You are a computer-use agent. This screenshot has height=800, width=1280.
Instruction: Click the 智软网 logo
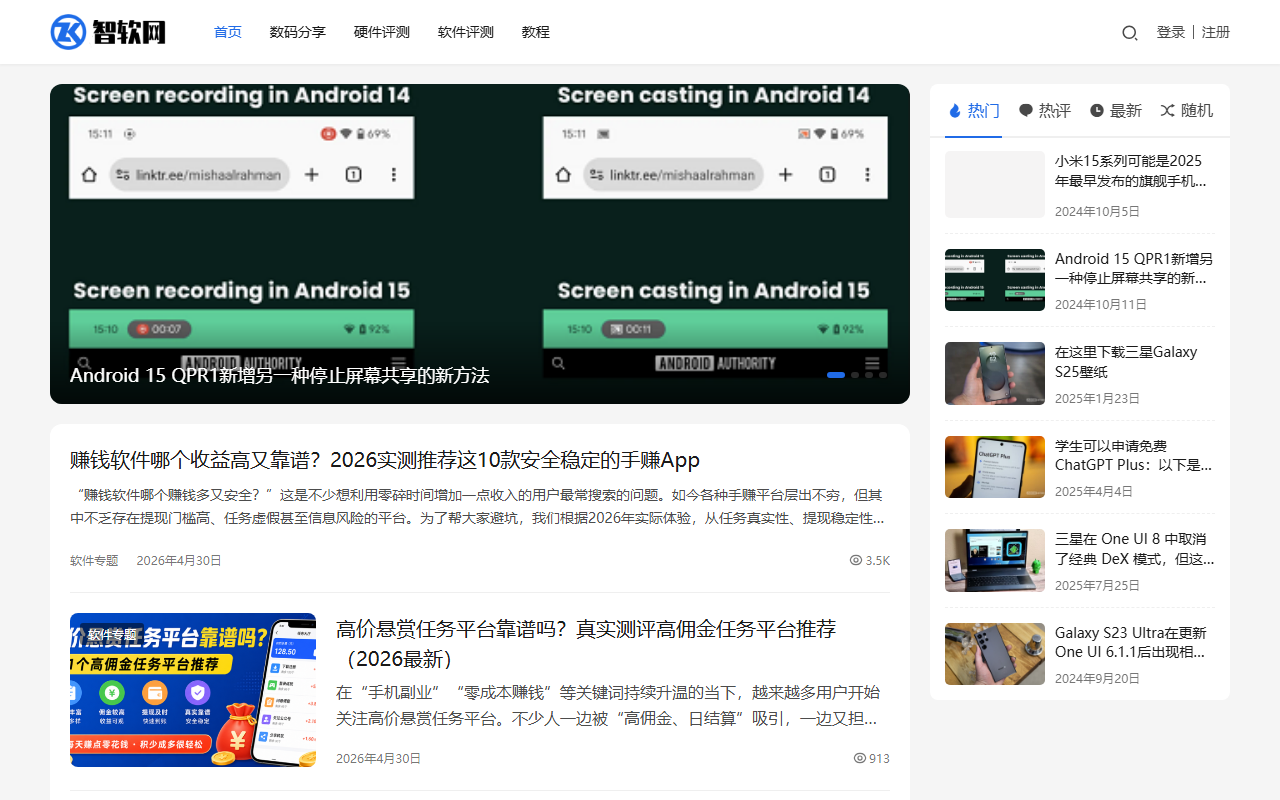click(108, 32)
